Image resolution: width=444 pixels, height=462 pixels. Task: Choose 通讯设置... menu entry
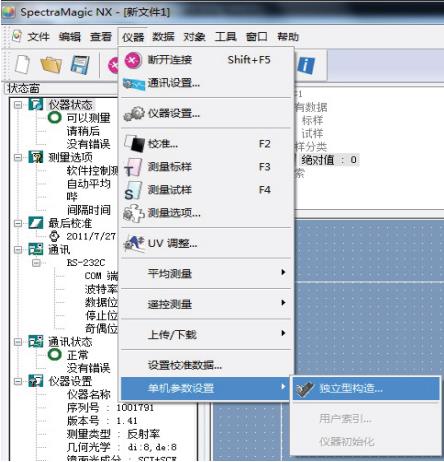pyautogui.click(x=206, y=83)
